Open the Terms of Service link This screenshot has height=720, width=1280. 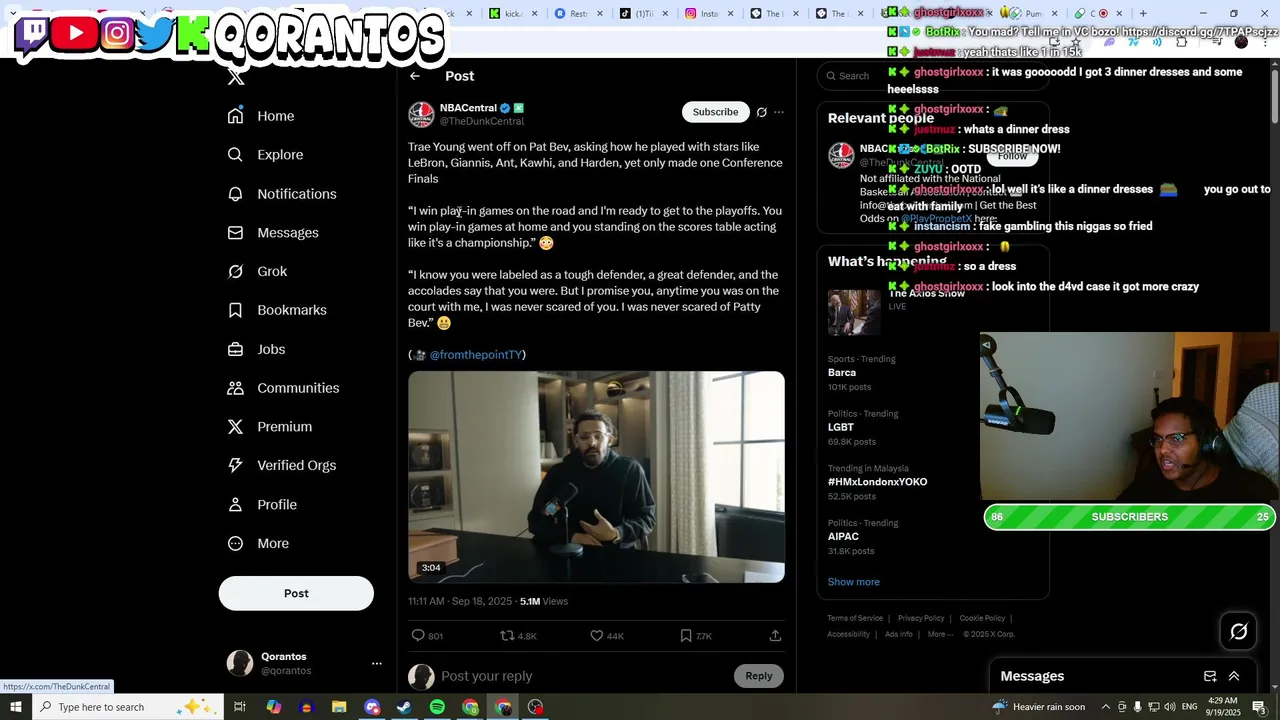coord(855,618)
